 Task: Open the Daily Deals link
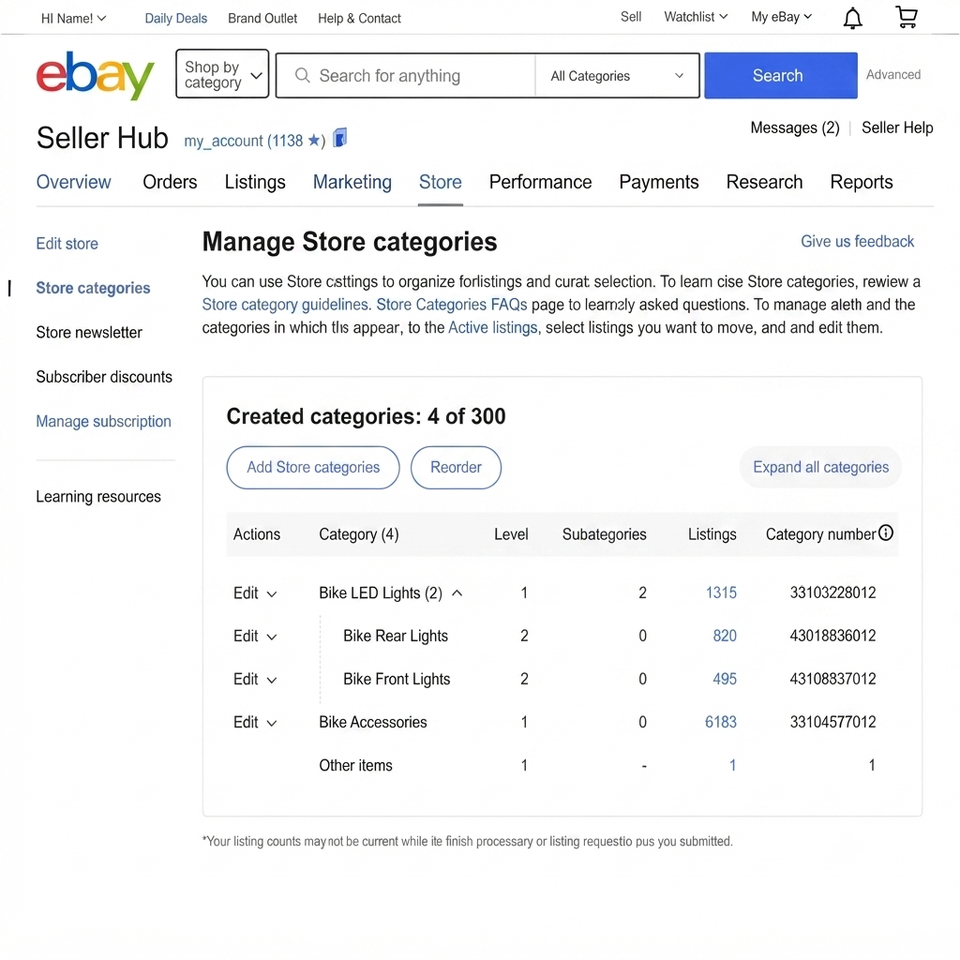(x=176, y=18)
